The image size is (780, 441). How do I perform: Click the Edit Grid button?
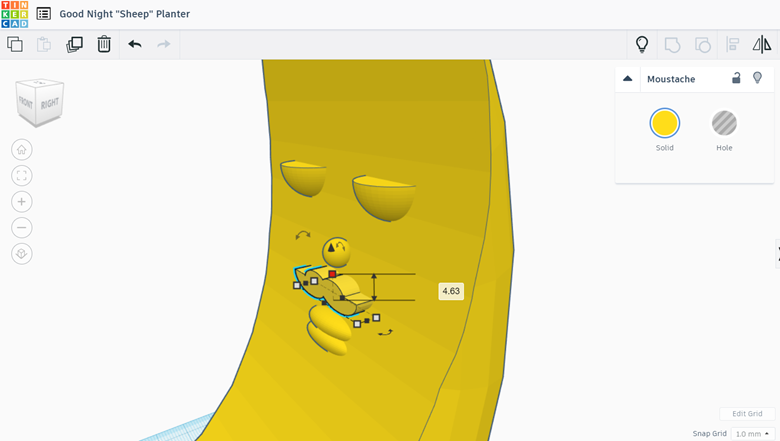(747, 414)
